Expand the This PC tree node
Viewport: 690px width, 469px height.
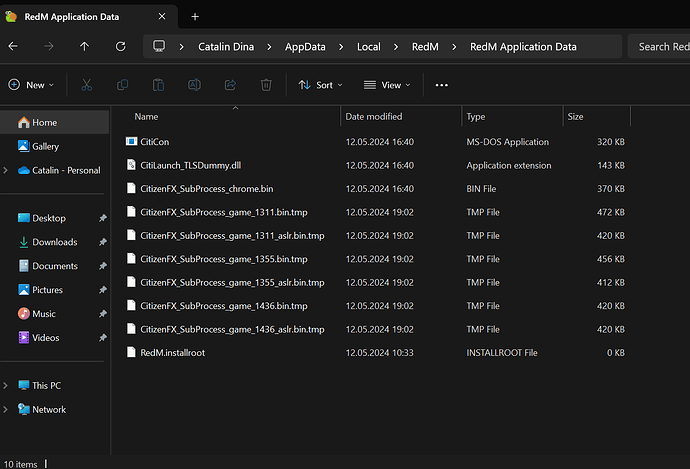8,385
